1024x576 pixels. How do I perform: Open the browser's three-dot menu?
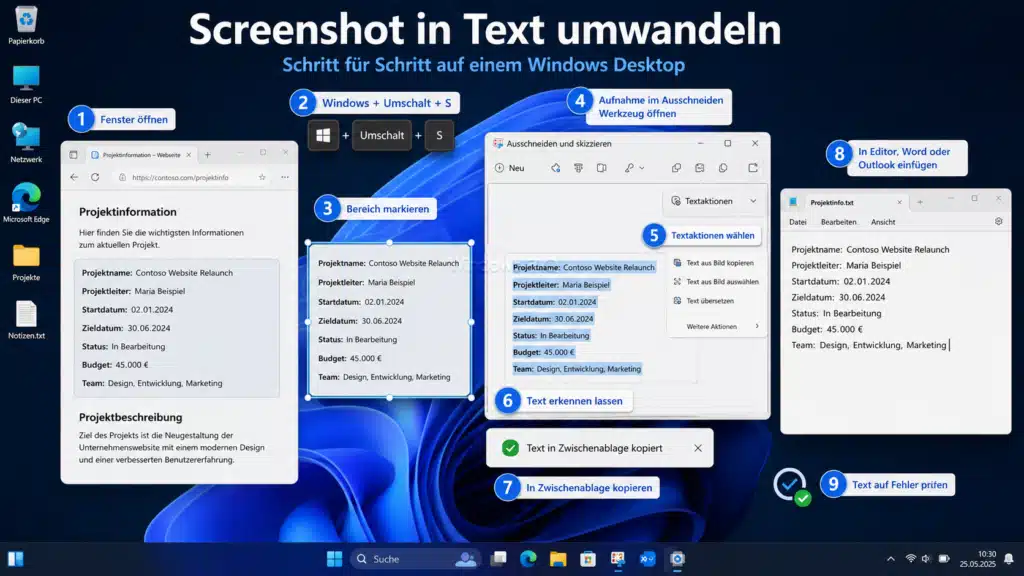click(285, 177)
